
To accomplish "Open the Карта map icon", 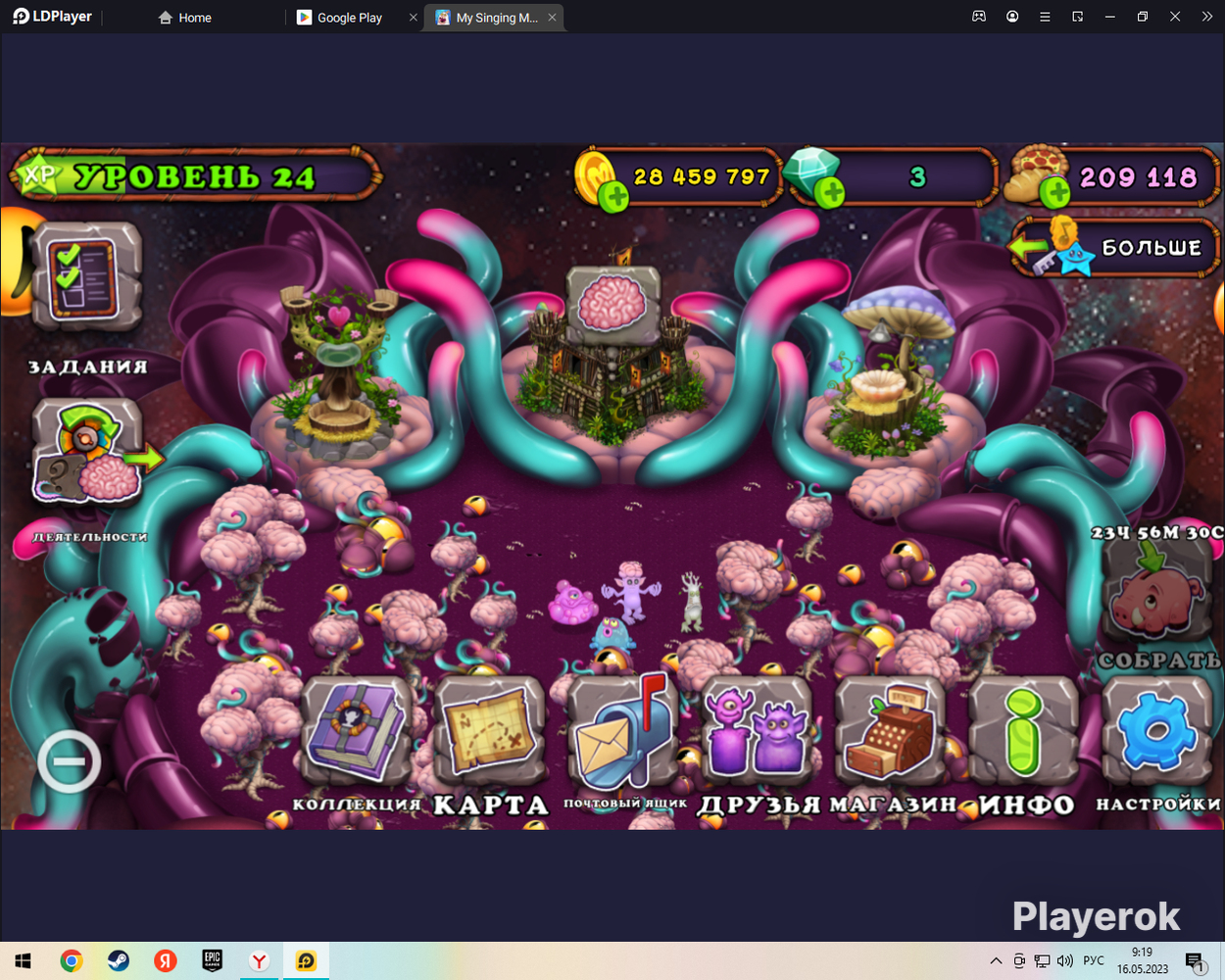I will 490,731.
